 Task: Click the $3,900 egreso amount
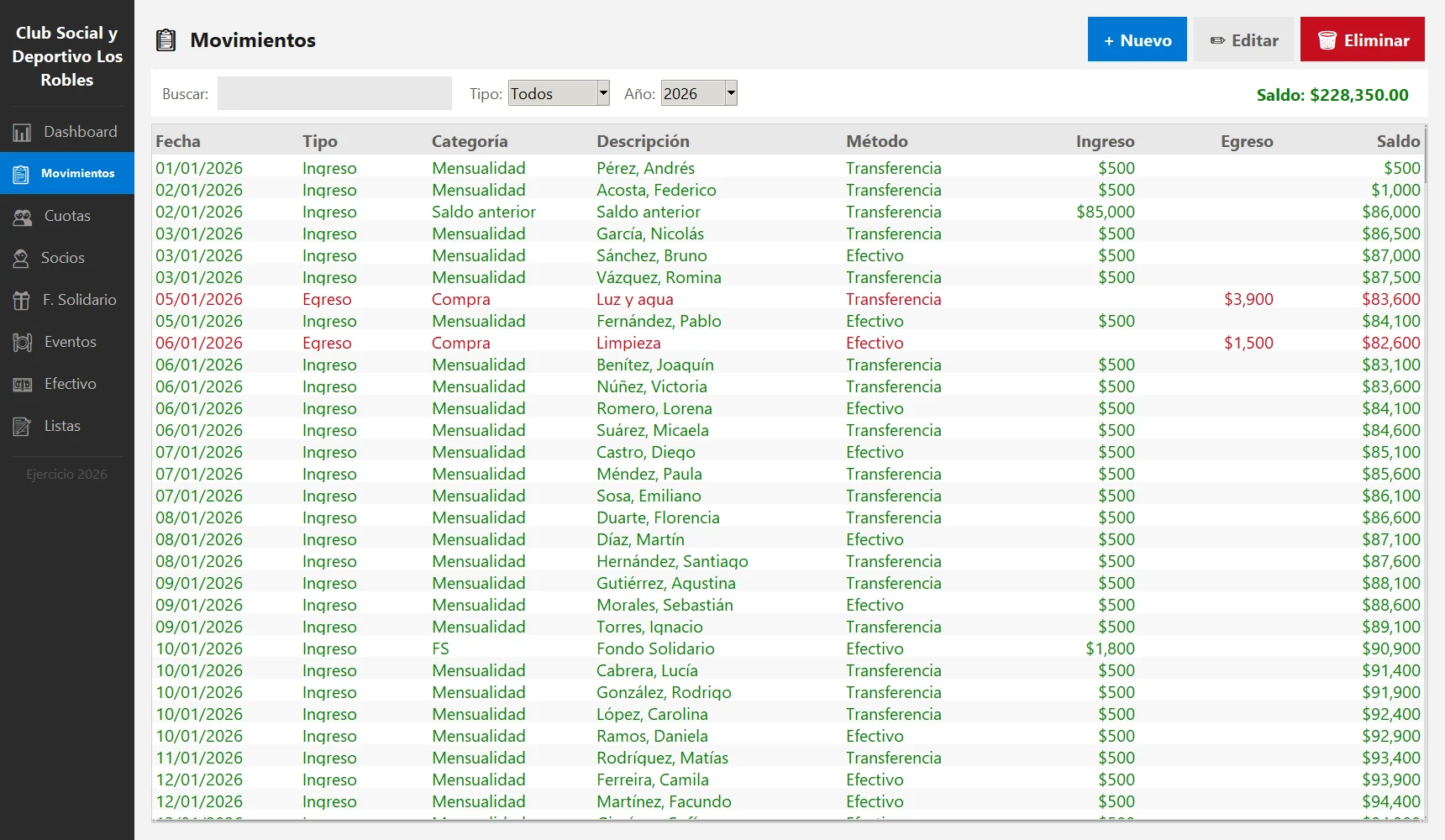coord(1248,299)
